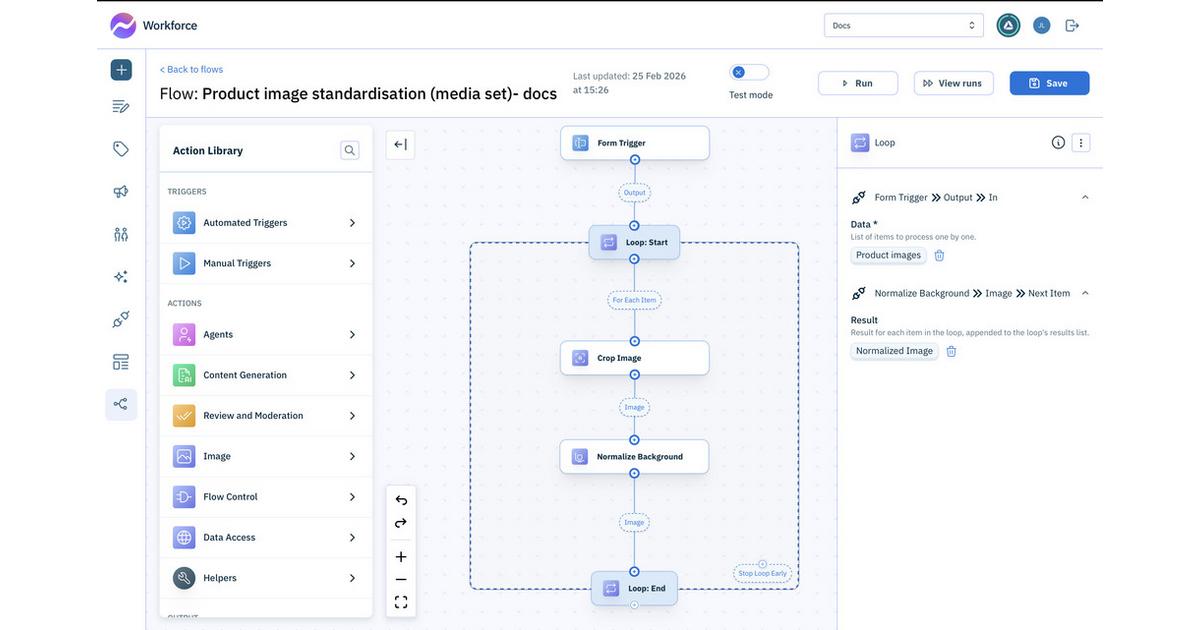Open the three-dot menu in Loop panel
Image resolution: width=1200 pixels, height=630 pixels.
pos(1081,143)
